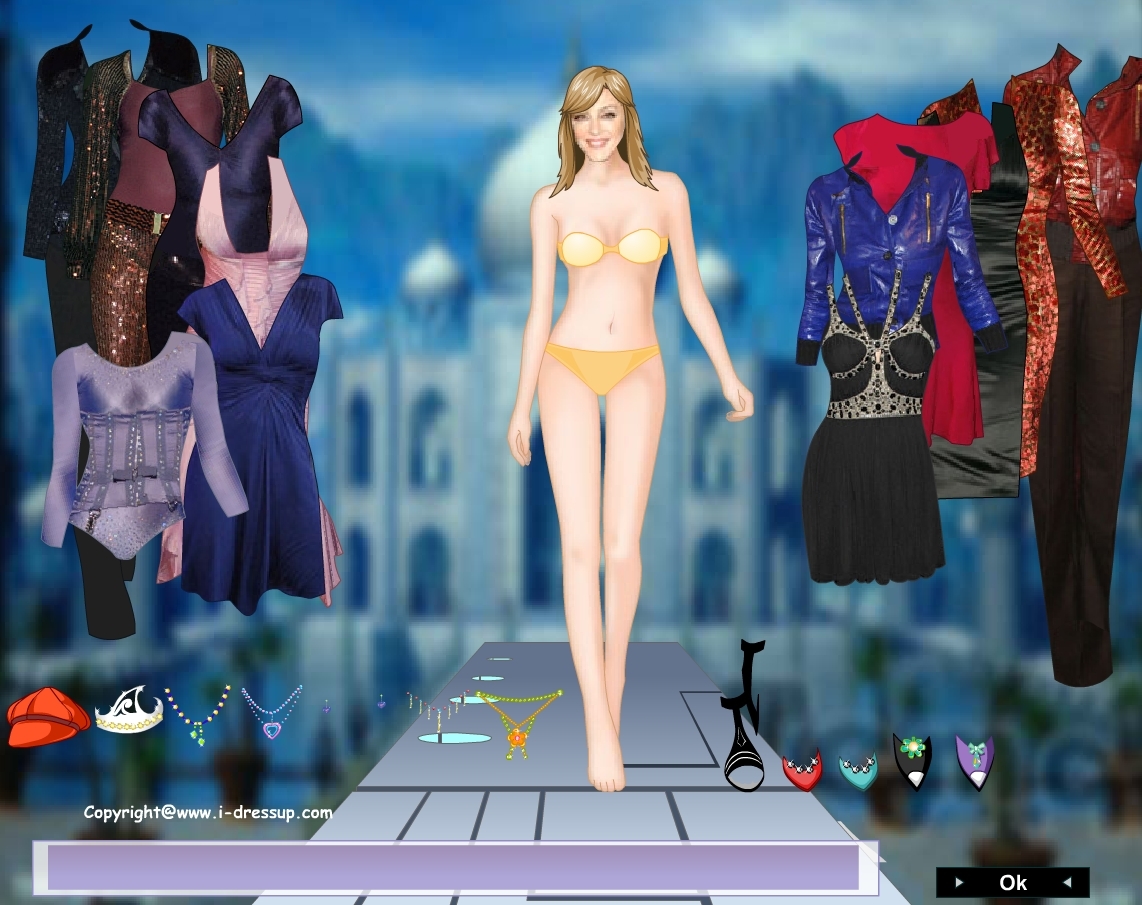This screenshot has width=1142, height=905.
Task: Select the white tiara crown
Action: [x=129, y=709]
